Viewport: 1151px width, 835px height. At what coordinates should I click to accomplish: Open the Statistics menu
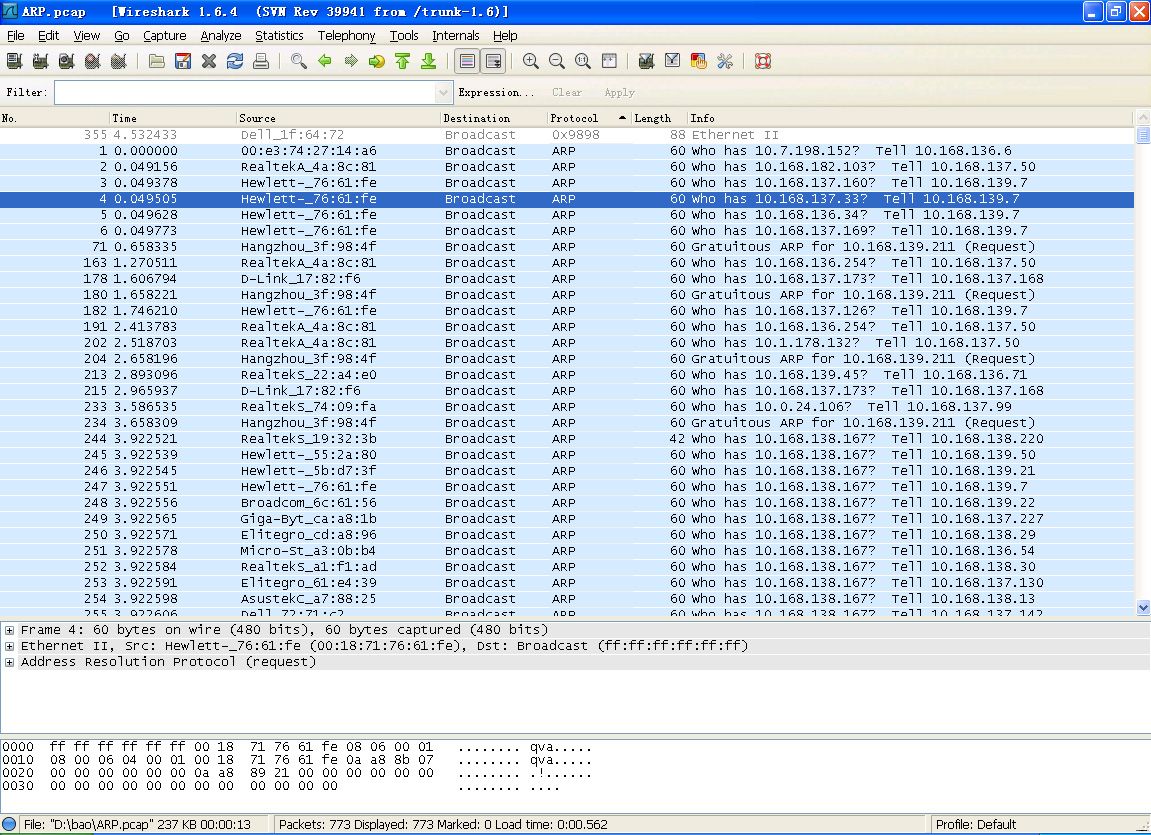278,35
